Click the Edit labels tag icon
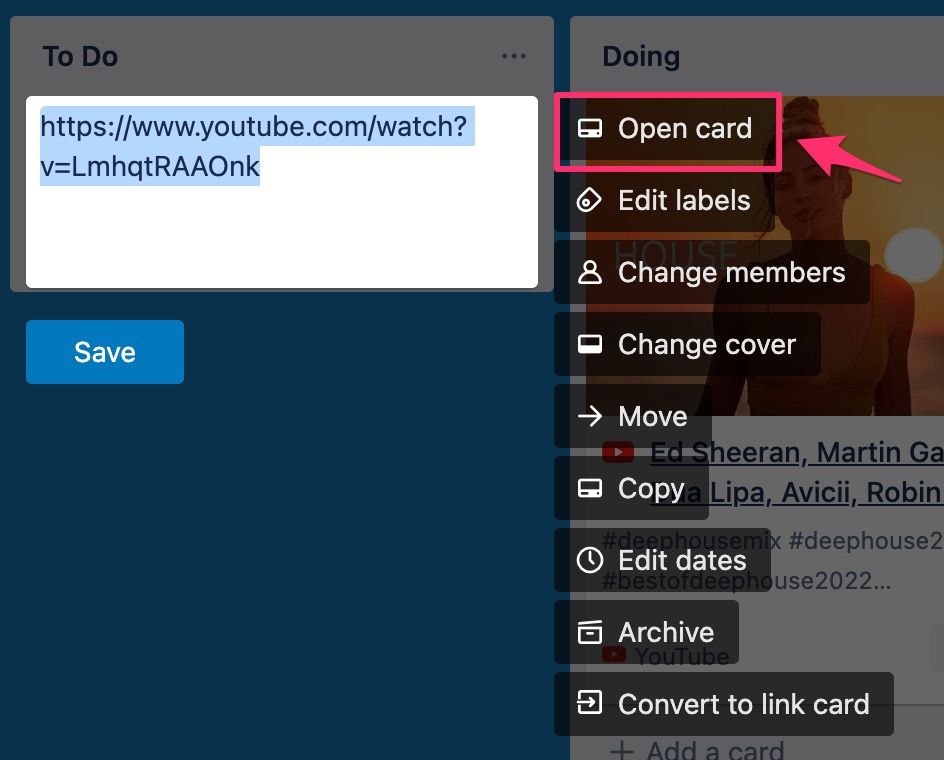944x760 pixels. [x=589, y=201]
